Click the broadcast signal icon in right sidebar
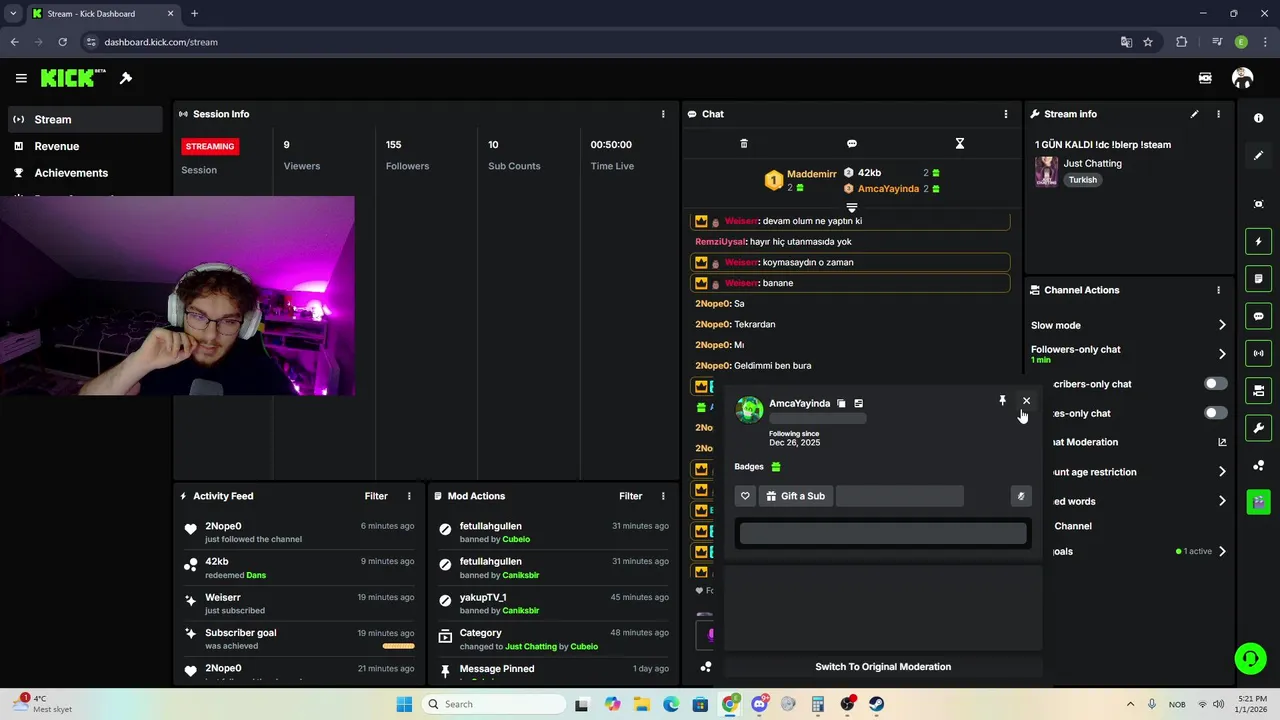Viewport: 1280px width, 720px height. (1258, 353)
